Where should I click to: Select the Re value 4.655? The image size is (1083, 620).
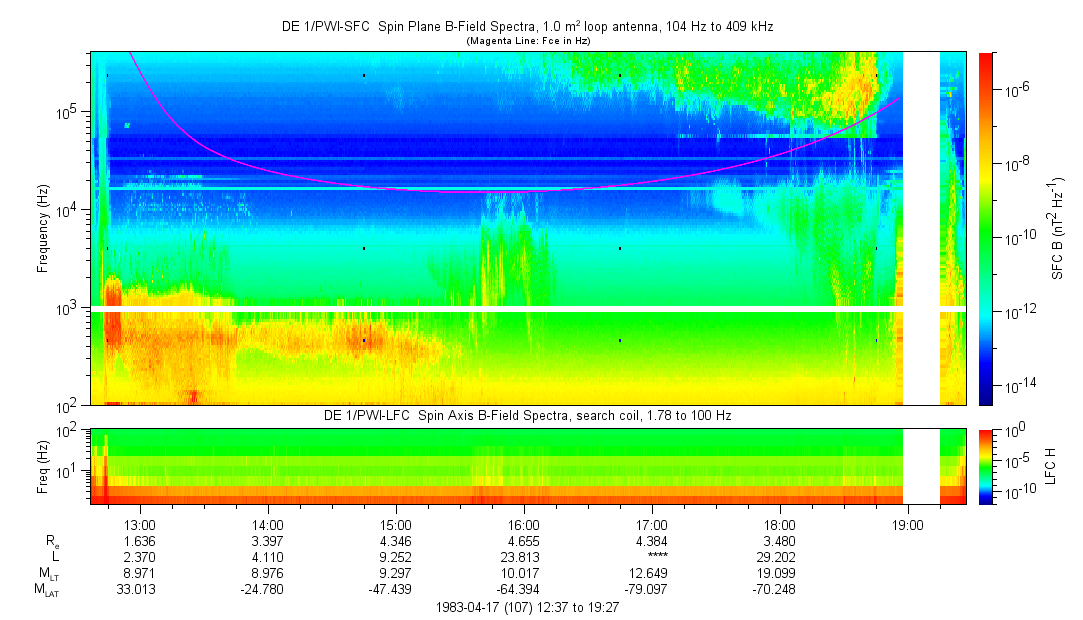[523, 541]
